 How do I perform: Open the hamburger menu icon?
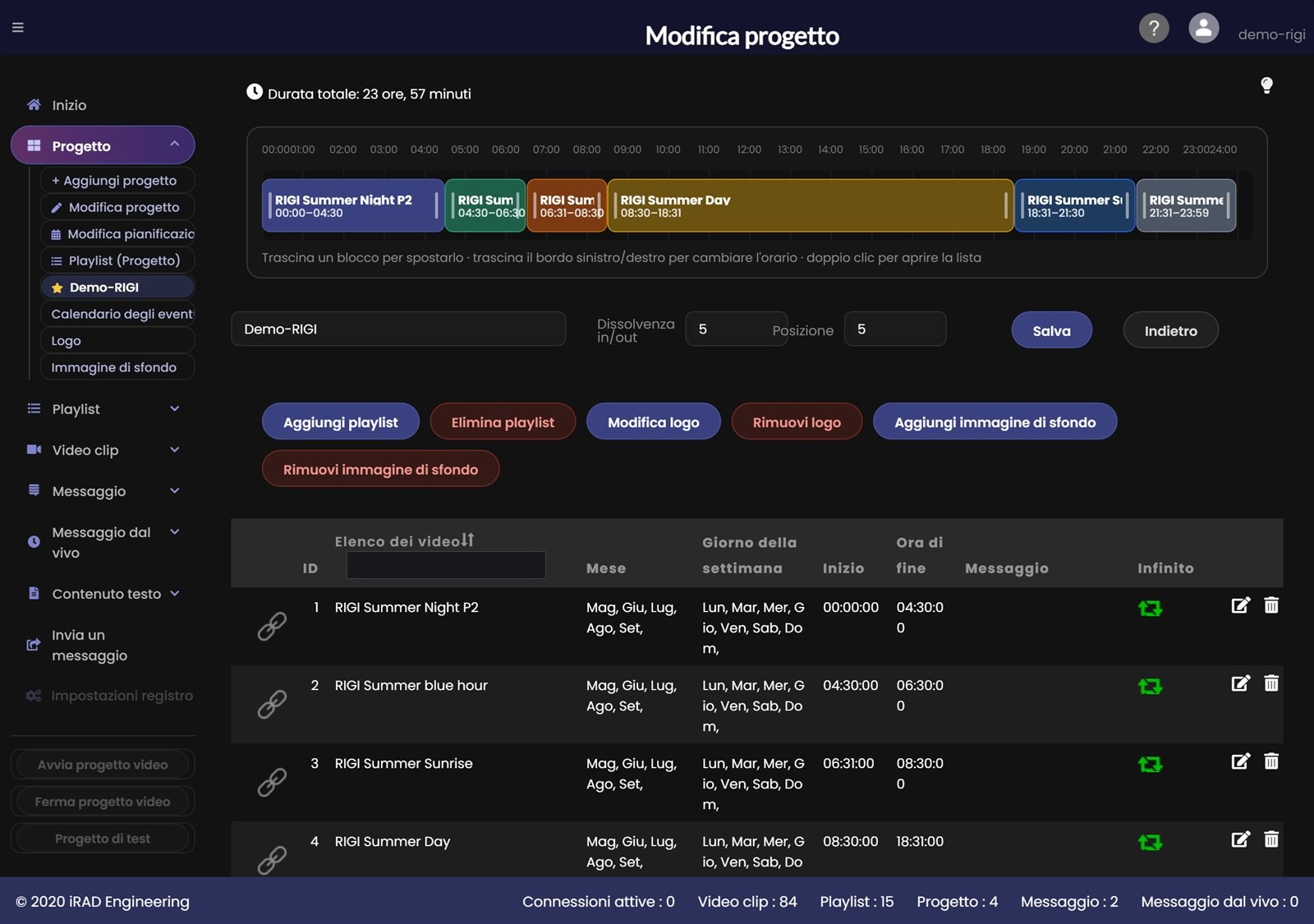point(18,27)
